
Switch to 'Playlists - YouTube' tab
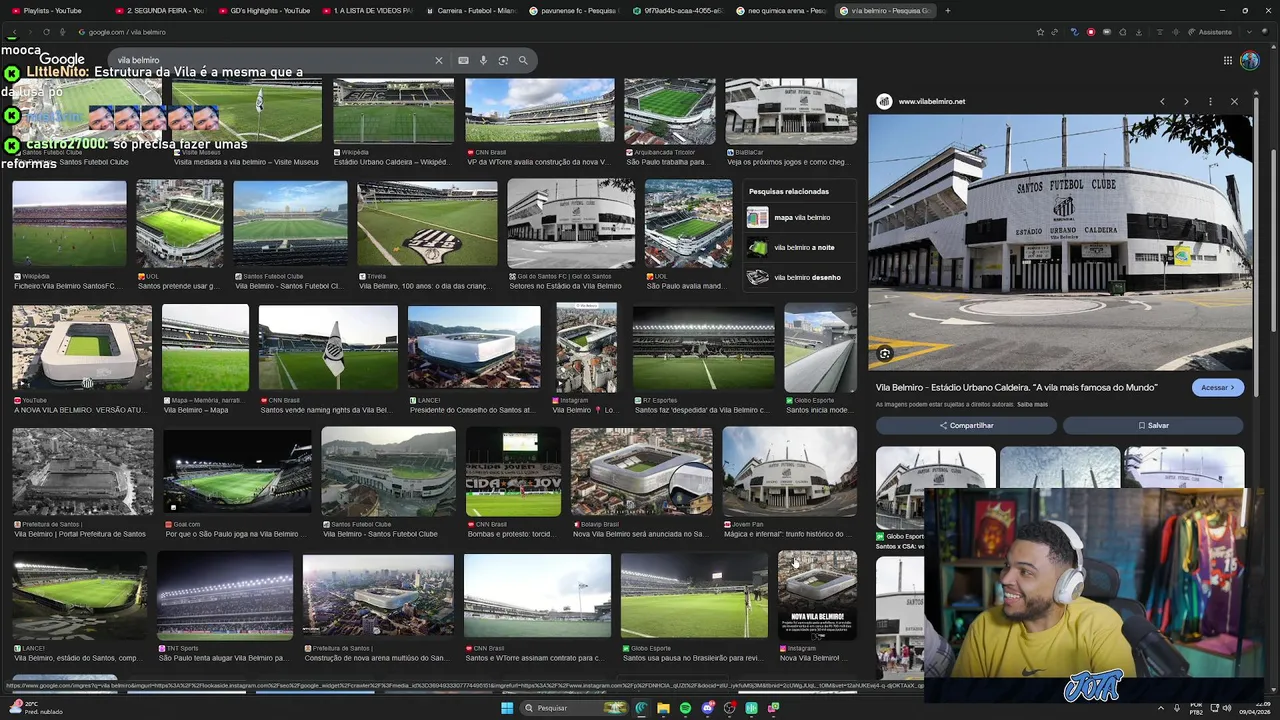click(x=53, y=10)
